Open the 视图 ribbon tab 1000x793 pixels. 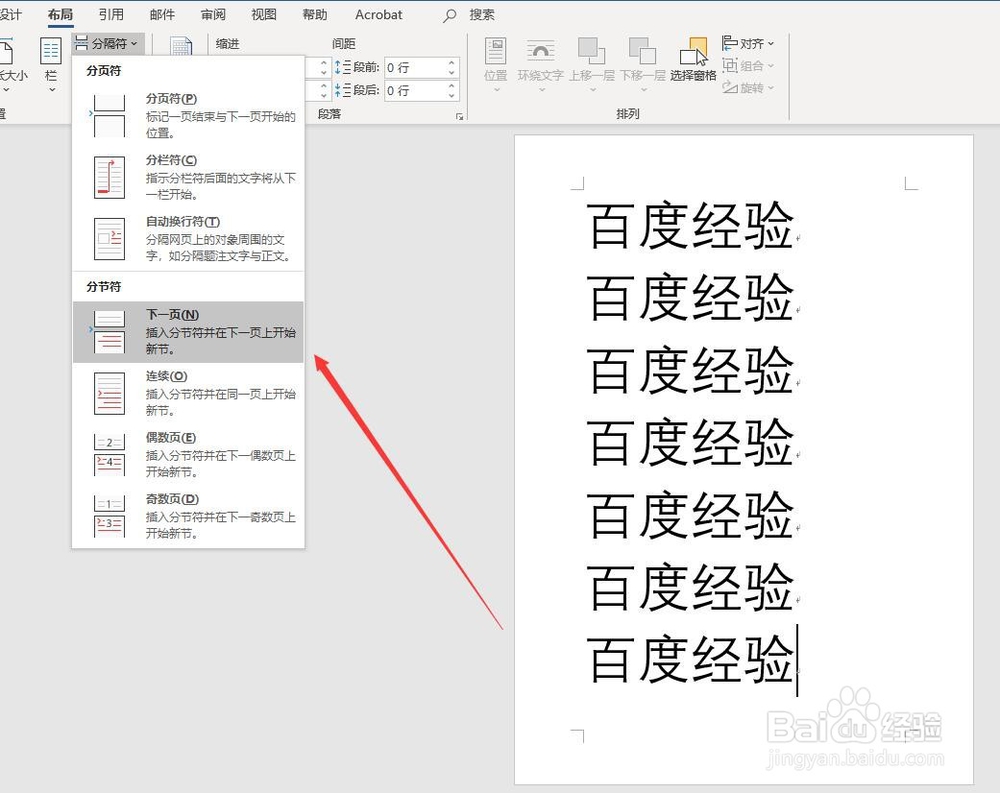click(264, 14)
